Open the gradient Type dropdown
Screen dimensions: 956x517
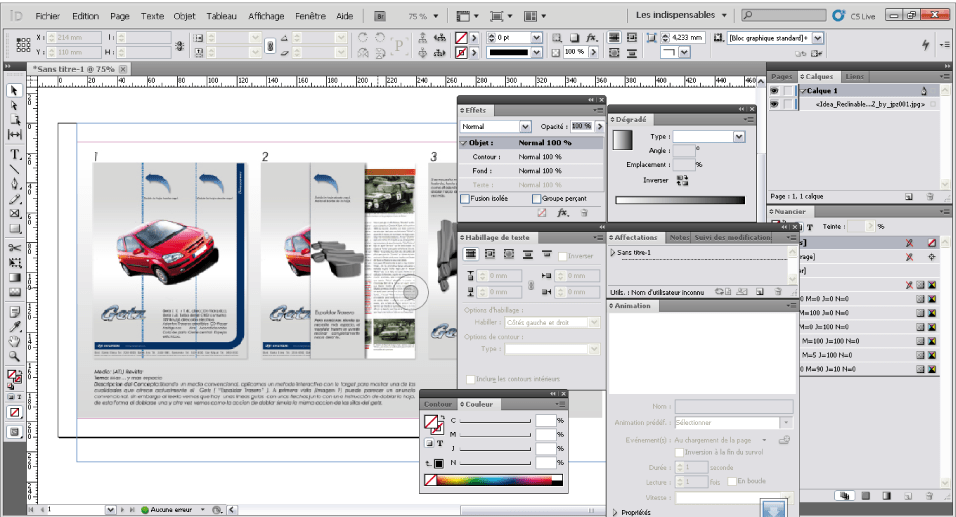[x=739, y=137]
